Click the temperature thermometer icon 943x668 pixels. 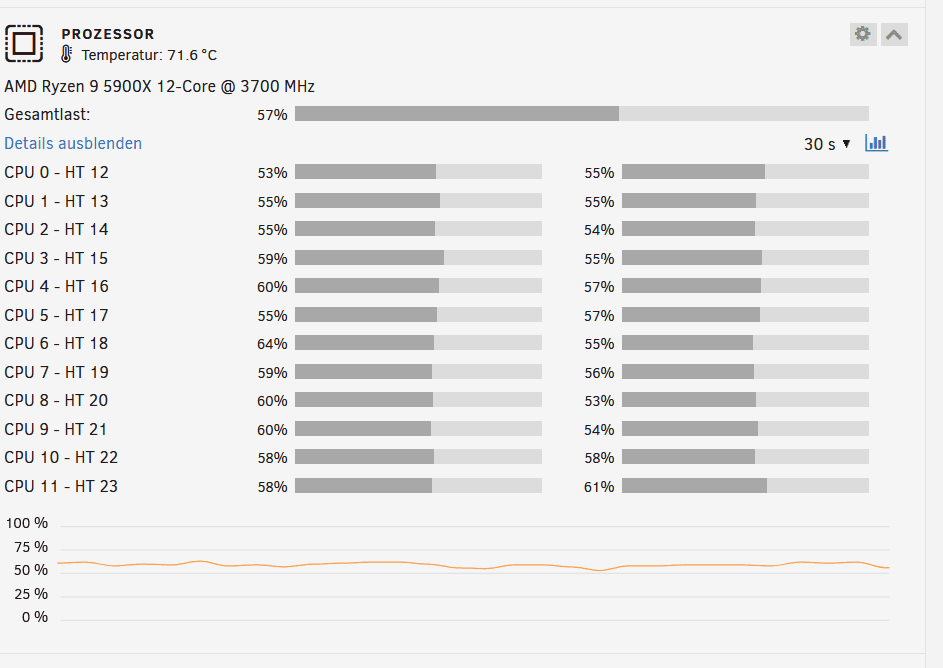67,54
